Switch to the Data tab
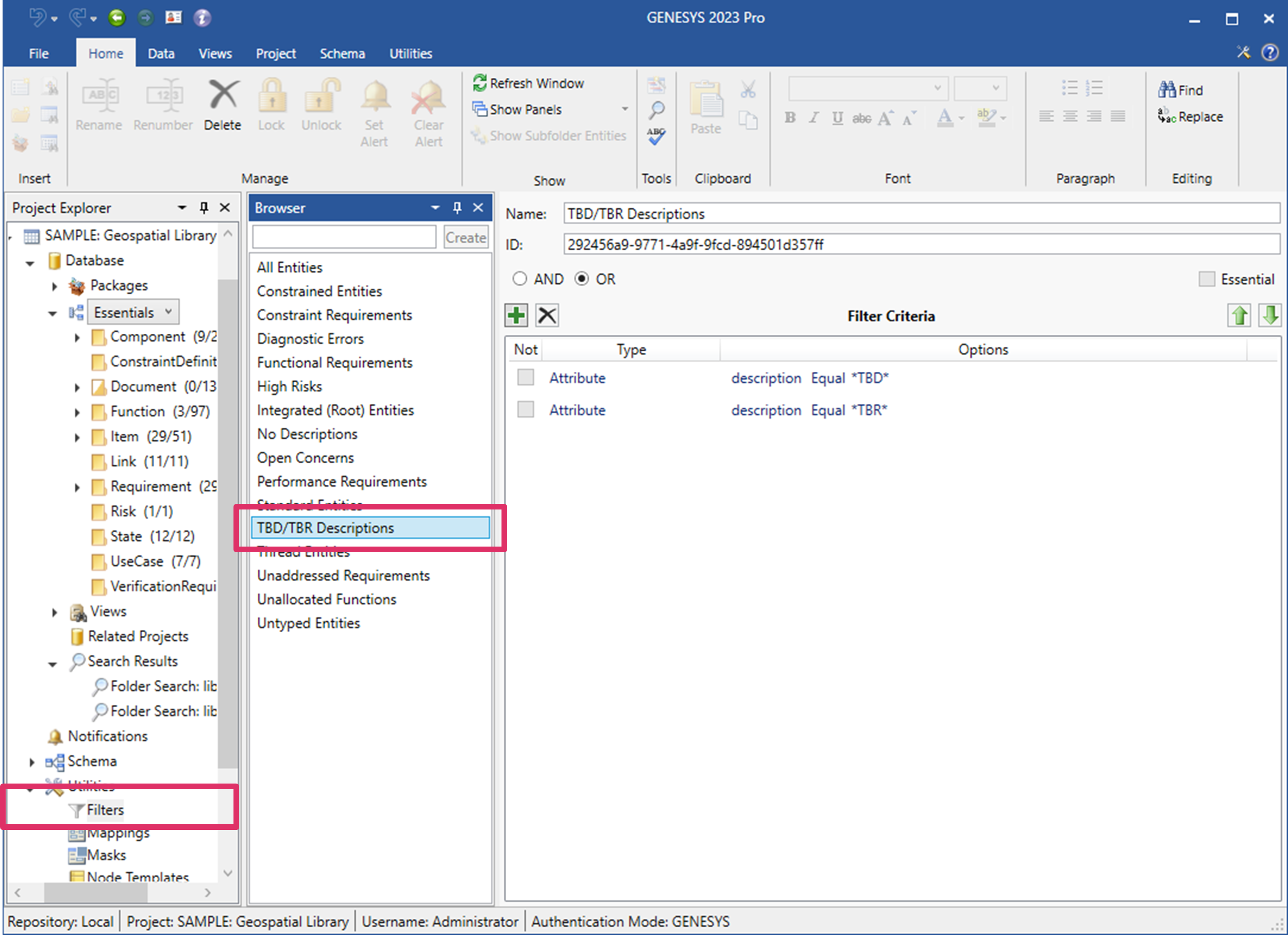The height and width of the screenshot is (935, 1288). pos(161,54)
